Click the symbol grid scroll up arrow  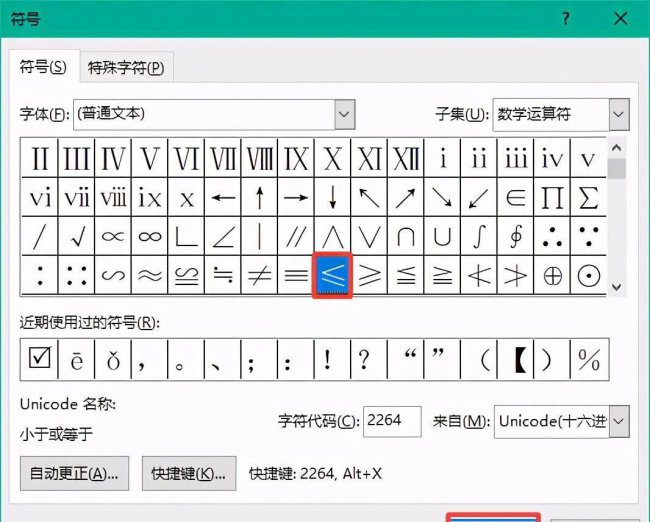(616, 147)
